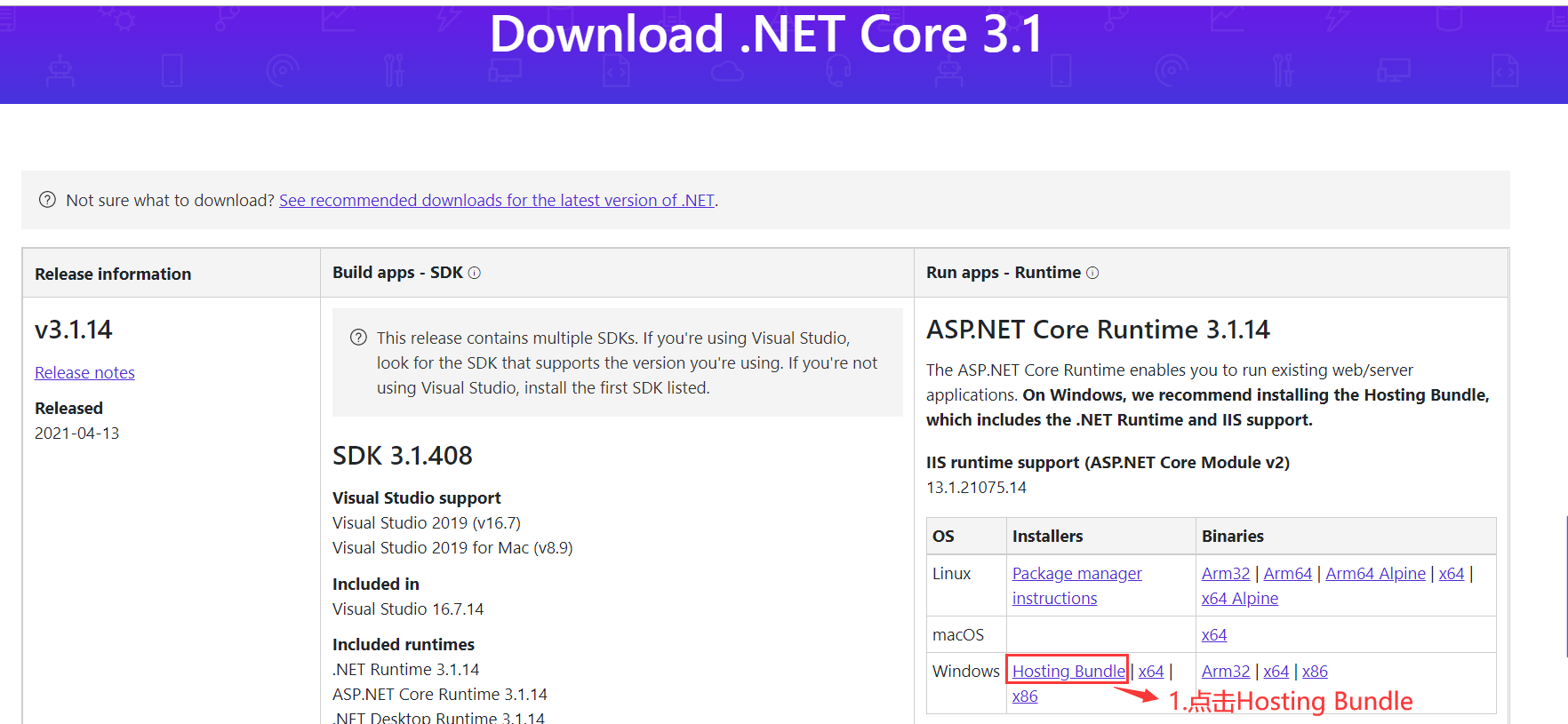Open the Linux Package manager instructions link
Viewport: 1568px width, 724px height.
(1077, 586)
